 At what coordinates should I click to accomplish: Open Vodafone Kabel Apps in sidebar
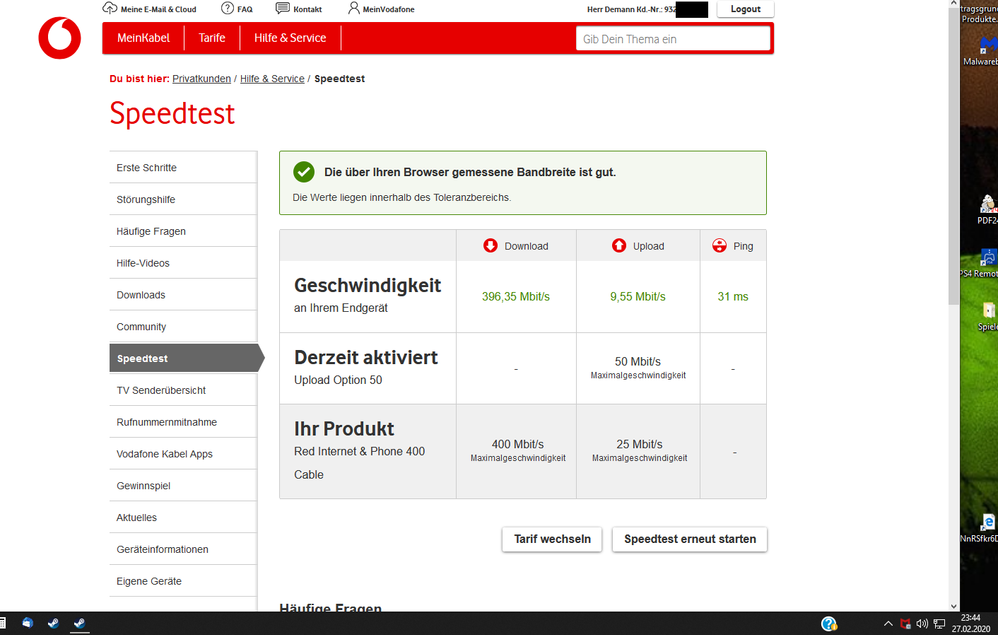click(x=183, y=454)
